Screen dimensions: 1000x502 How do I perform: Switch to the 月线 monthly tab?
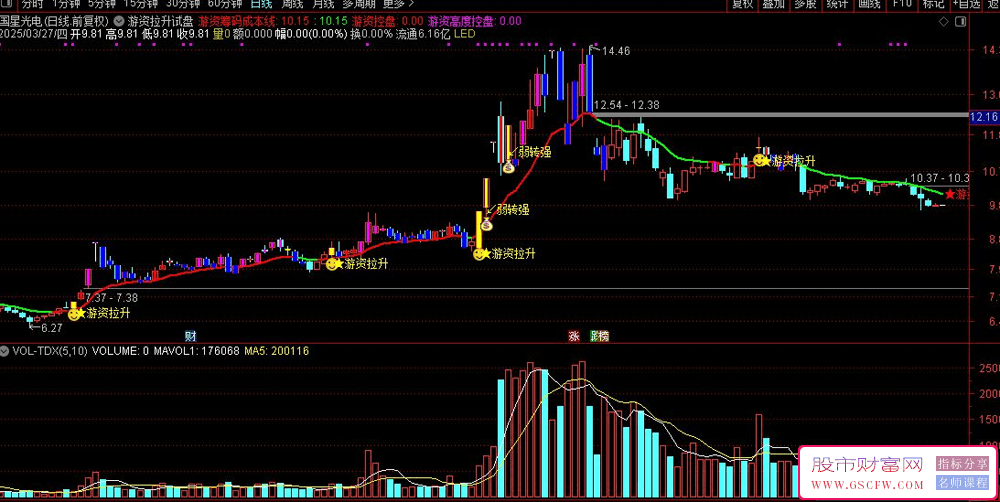(x=324, y=4)
